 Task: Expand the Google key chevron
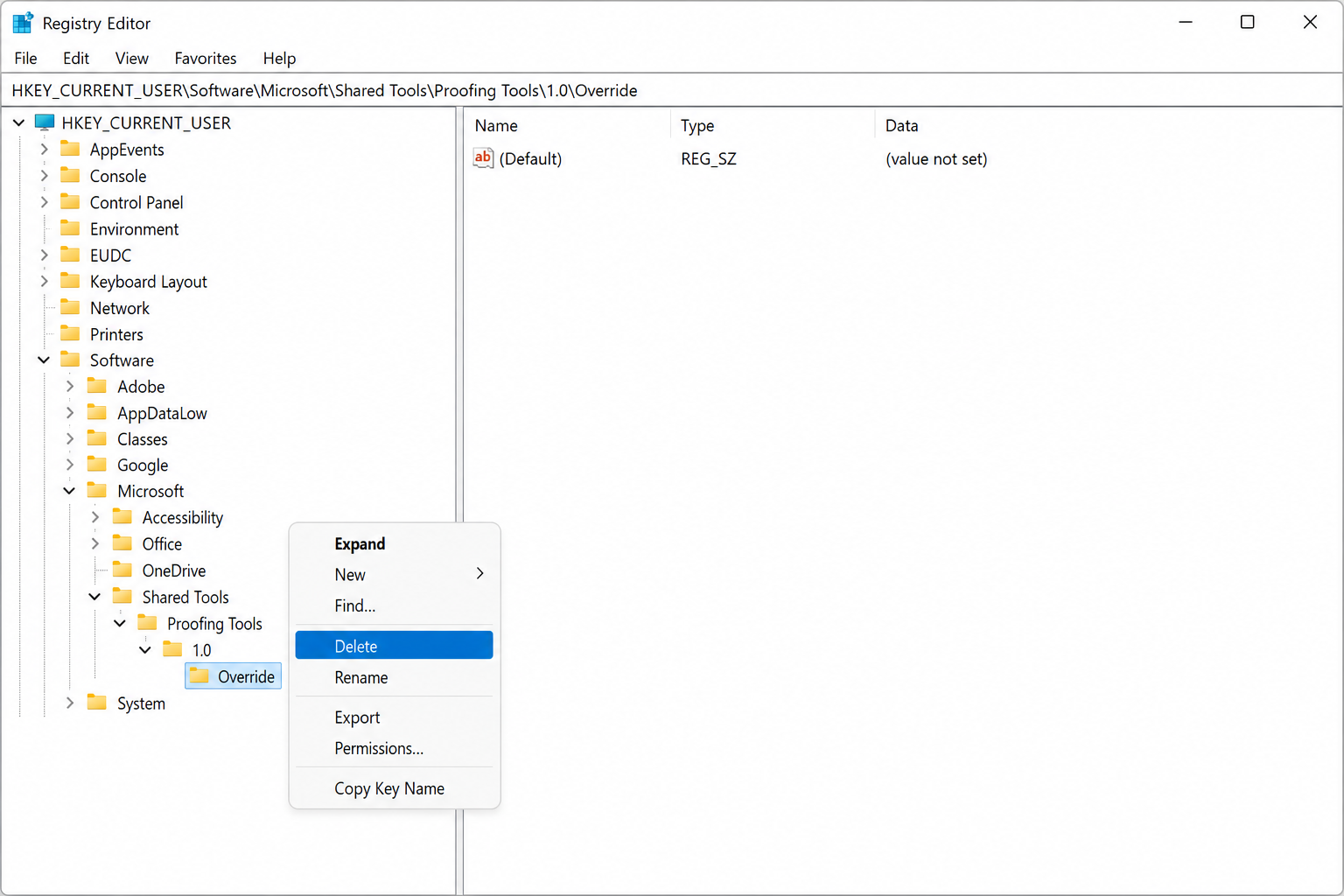(x=70, y=465)
